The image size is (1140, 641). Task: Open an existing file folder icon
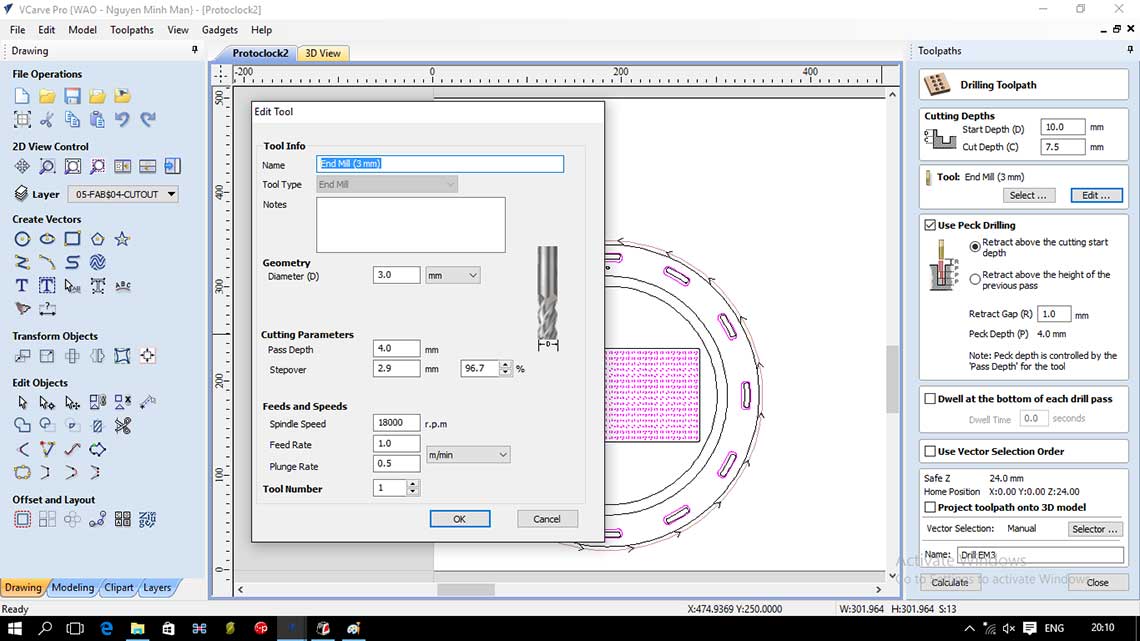tap(47, 96)
